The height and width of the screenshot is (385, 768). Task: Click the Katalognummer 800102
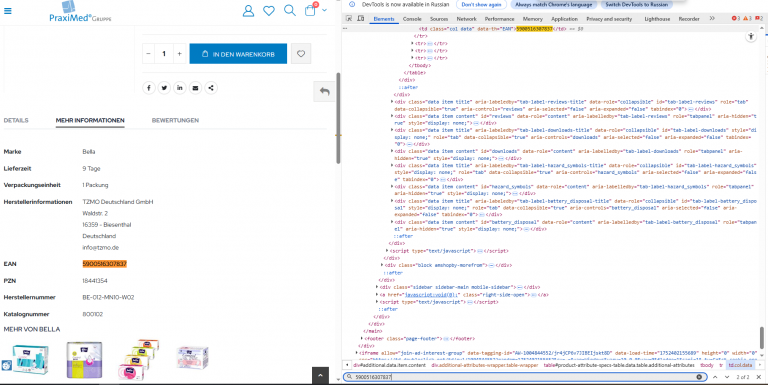point(93,314)
